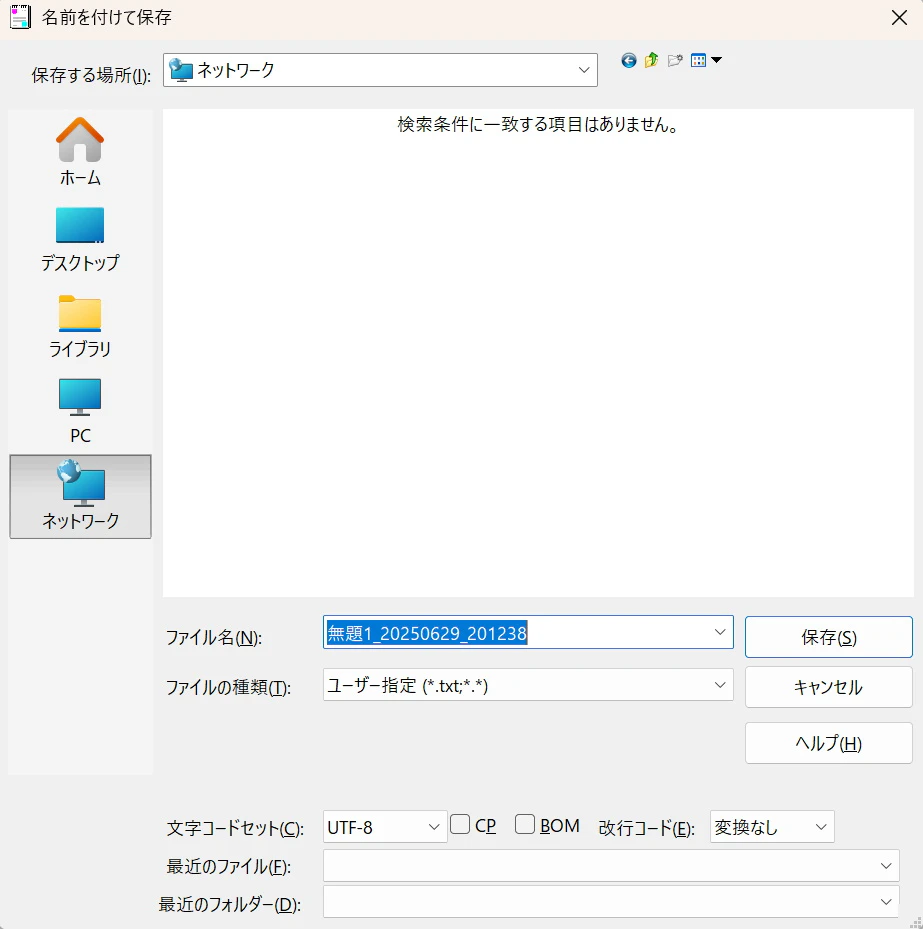Image resolution: width=923 pixels, height=929 pixels.
Task: Open the view menu icon
Action: pos(698,60)
